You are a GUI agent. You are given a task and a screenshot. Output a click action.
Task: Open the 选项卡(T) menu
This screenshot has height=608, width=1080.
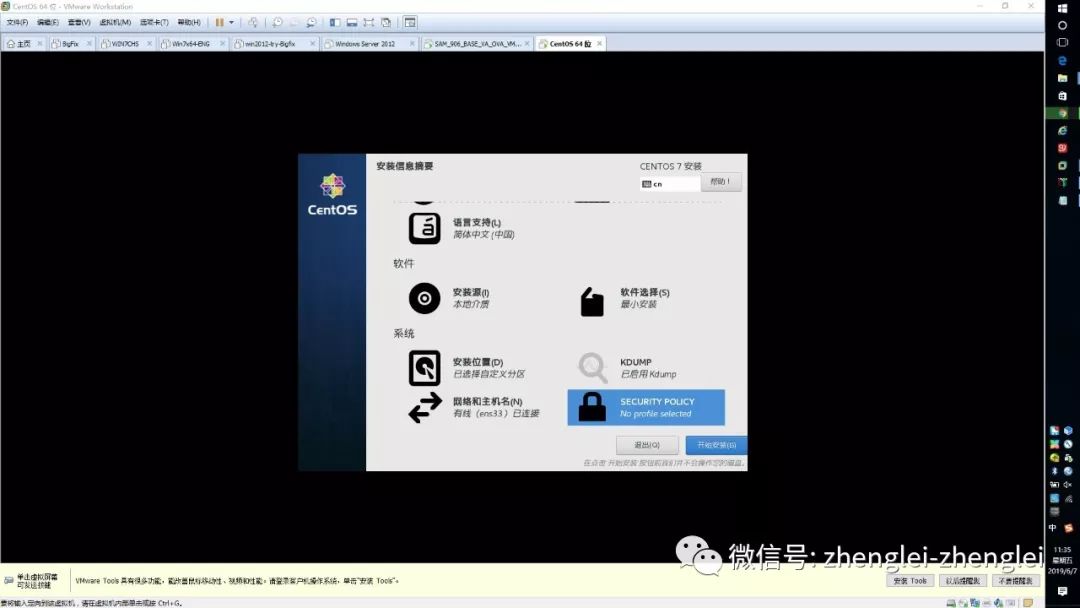(154, 23)
